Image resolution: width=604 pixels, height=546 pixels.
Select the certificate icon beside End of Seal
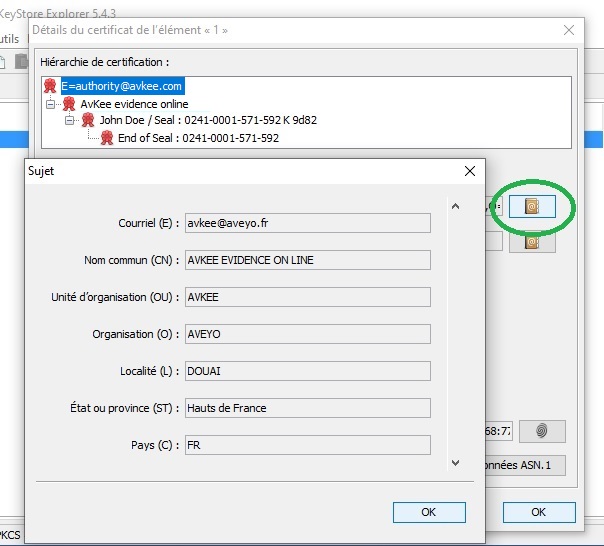pos(107,138)
